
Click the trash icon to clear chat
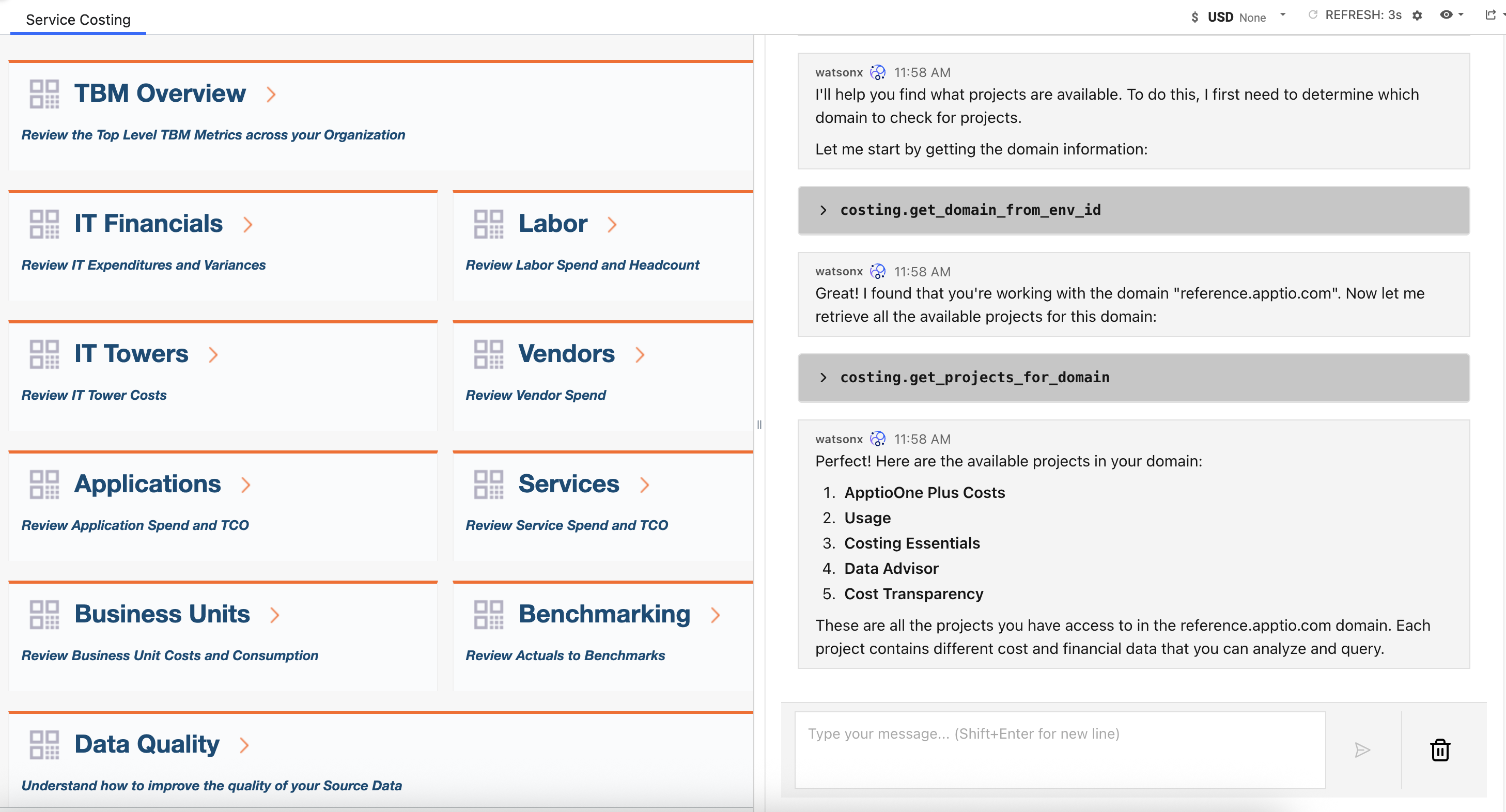coord(1439,750)
